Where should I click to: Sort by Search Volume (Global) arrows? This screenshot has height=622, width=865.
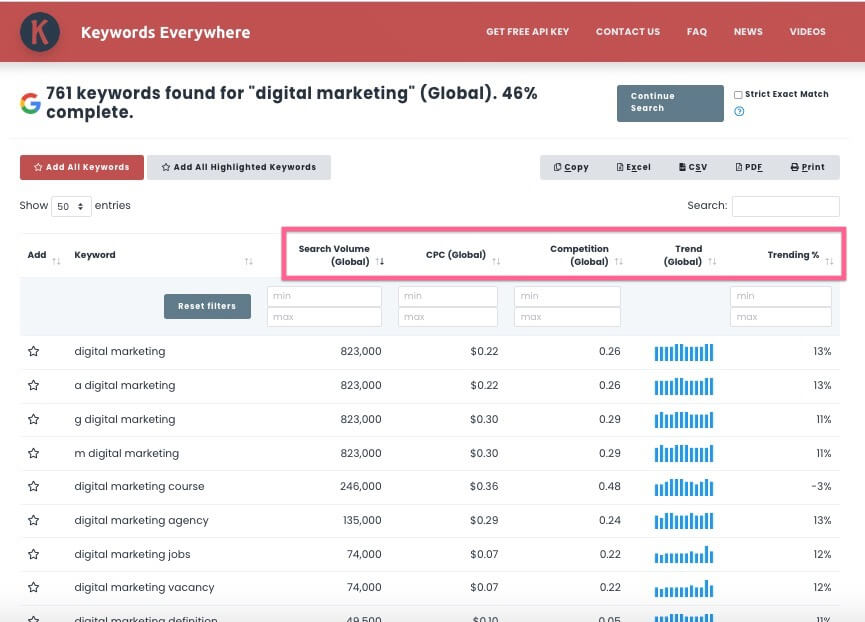[x=380, y=261]
